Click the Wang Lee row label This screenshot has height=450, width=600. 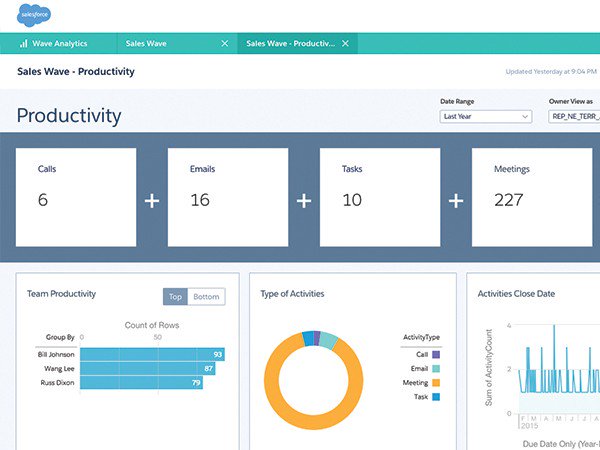(x=59, y=368)
